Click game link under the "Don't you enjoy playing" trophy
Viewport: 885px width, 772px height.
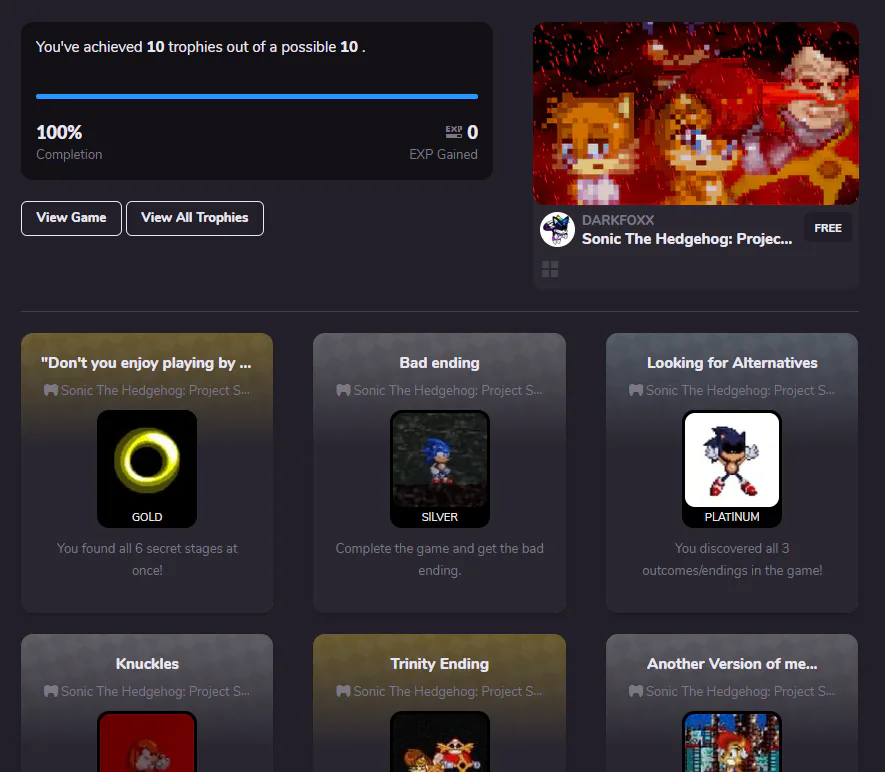[155, 390]
